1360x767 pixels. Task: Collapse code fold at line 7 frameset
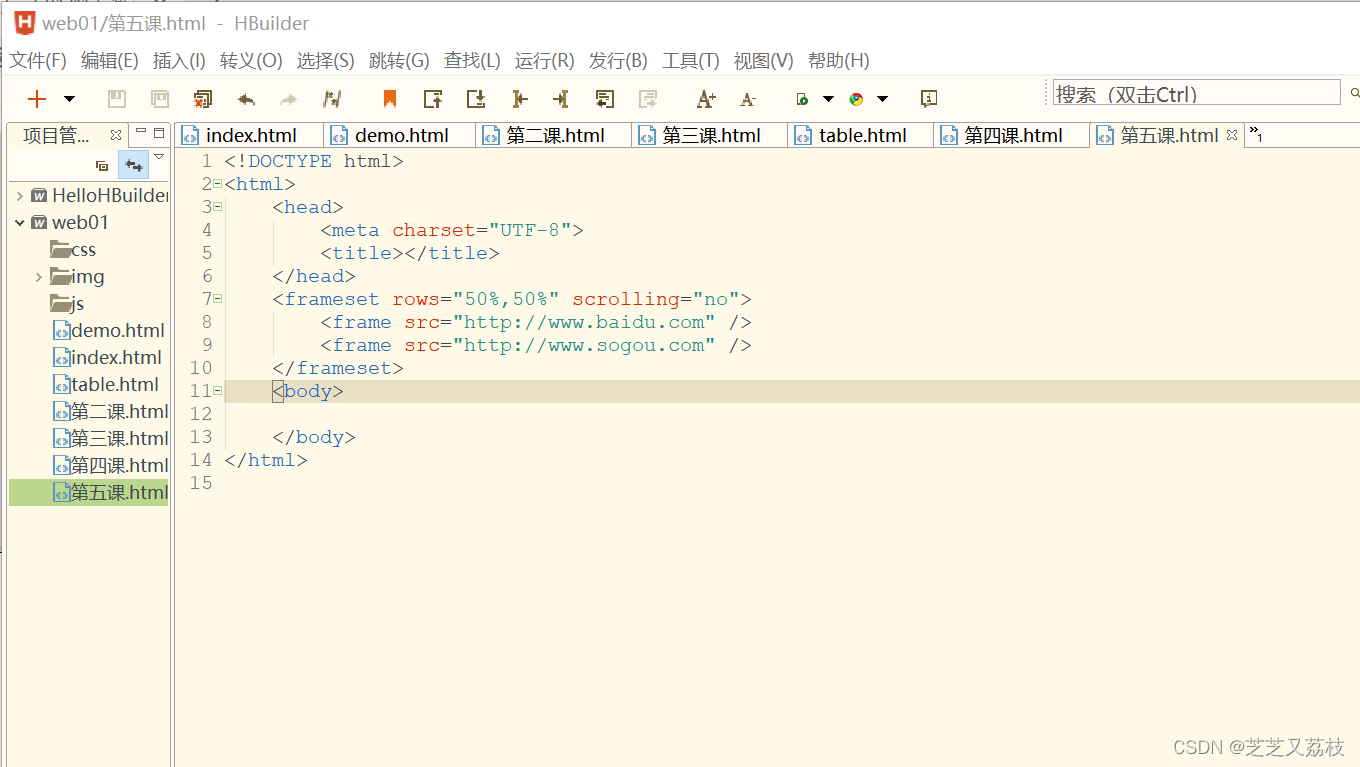click(217, 298)
